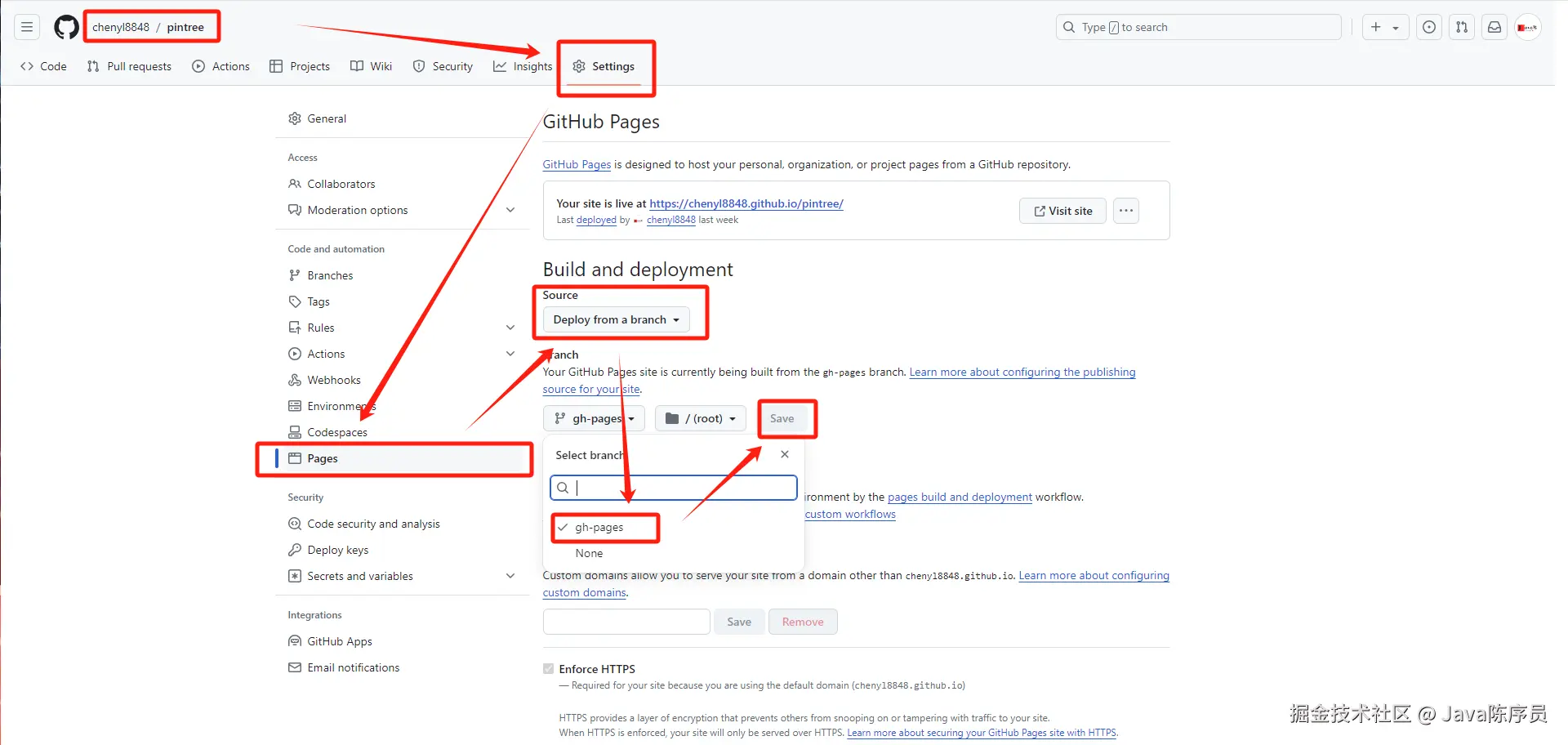Switch to the Insights tab
The image size is (1568, 745).
point(523,66)
